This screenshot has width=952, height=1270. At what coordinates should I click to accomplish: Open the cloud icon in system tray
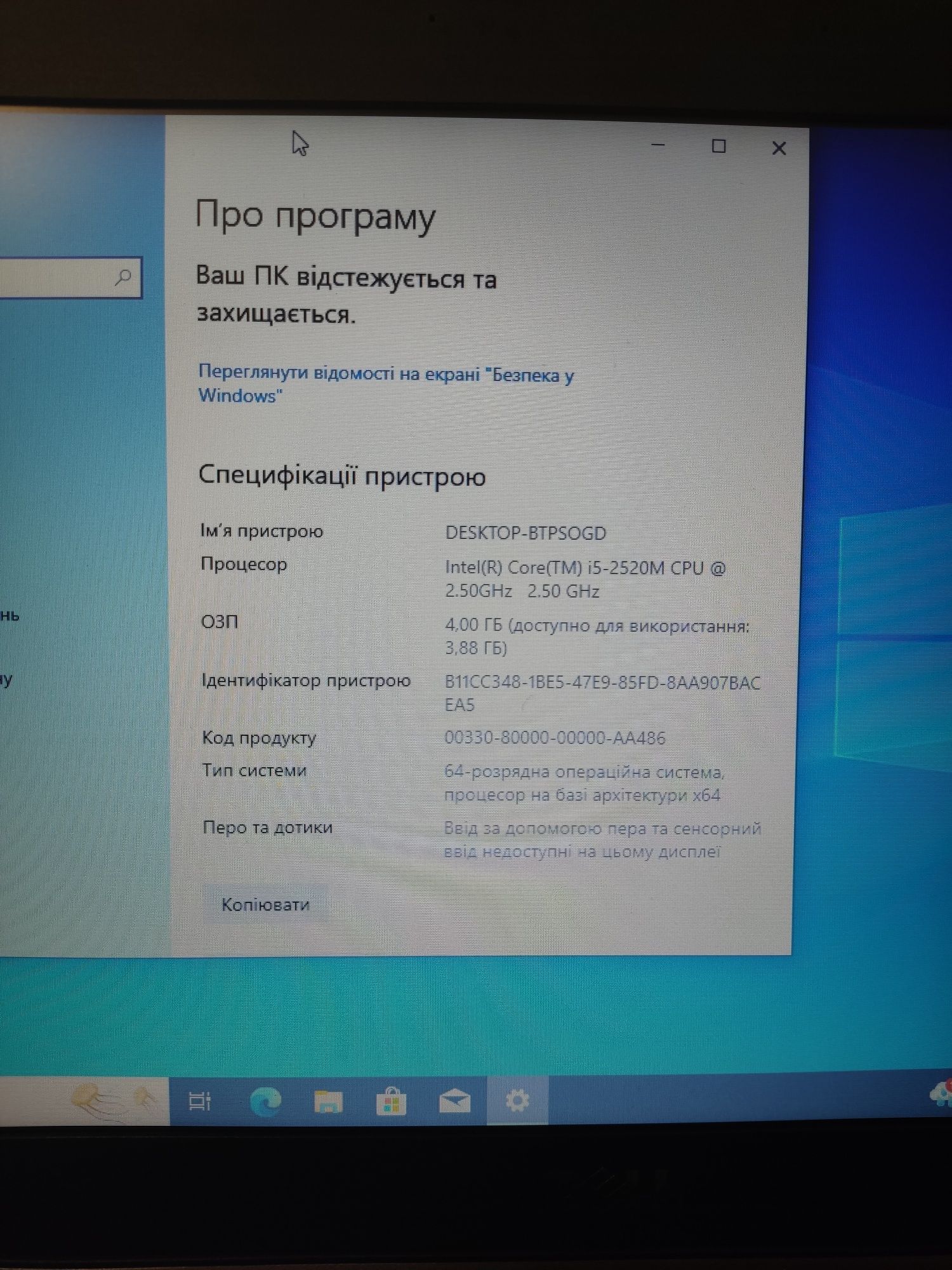coord(941,1093)
